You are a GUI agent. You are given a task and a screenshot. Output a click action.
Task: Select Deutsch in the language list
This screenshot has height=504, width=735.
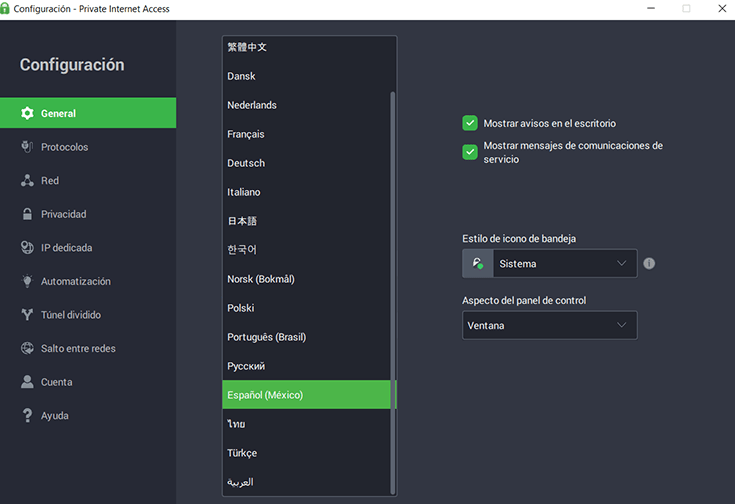click(x=306, y=163)
